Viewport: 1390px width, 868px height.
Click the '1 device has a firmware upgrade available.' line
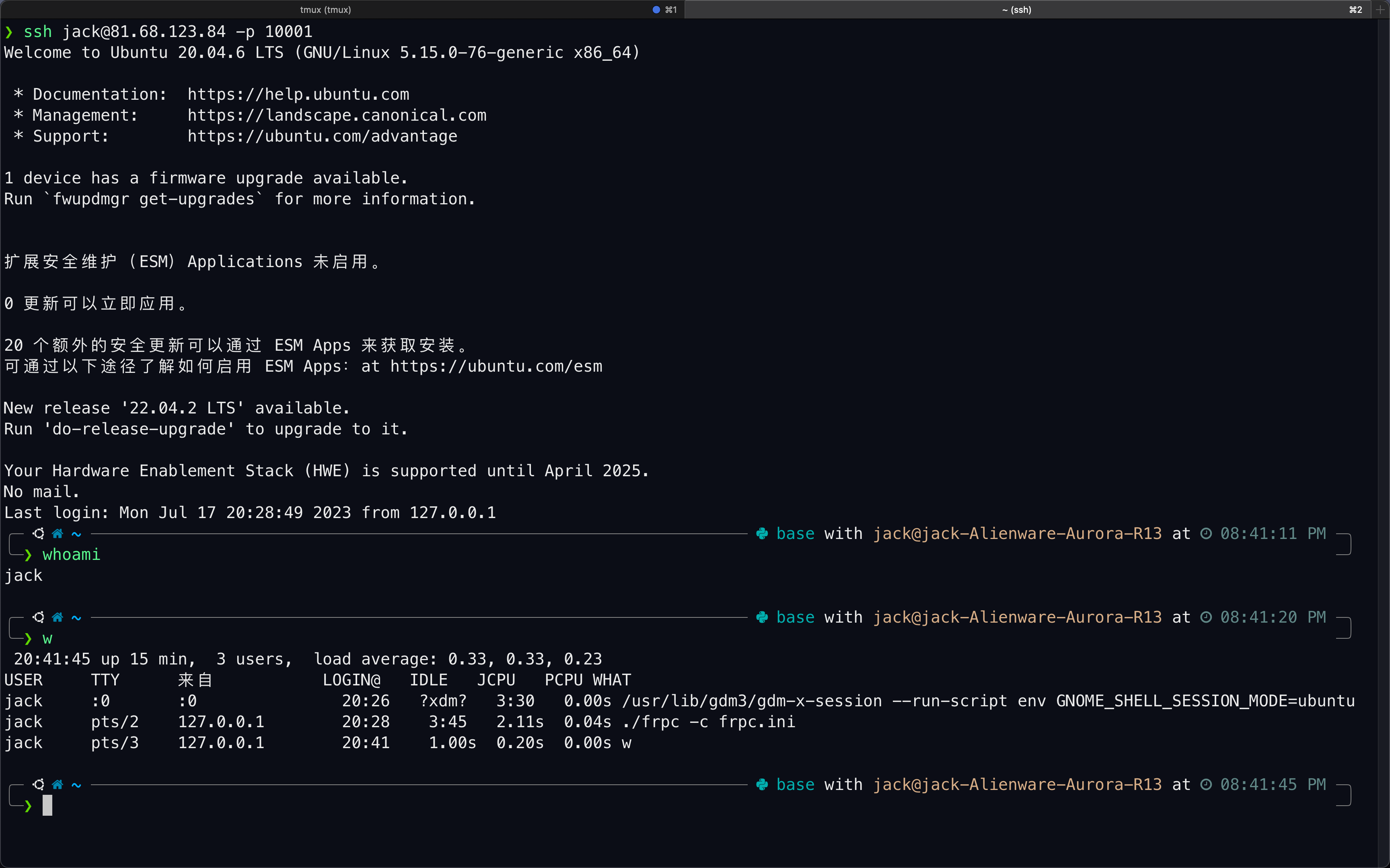pos(206,178)
